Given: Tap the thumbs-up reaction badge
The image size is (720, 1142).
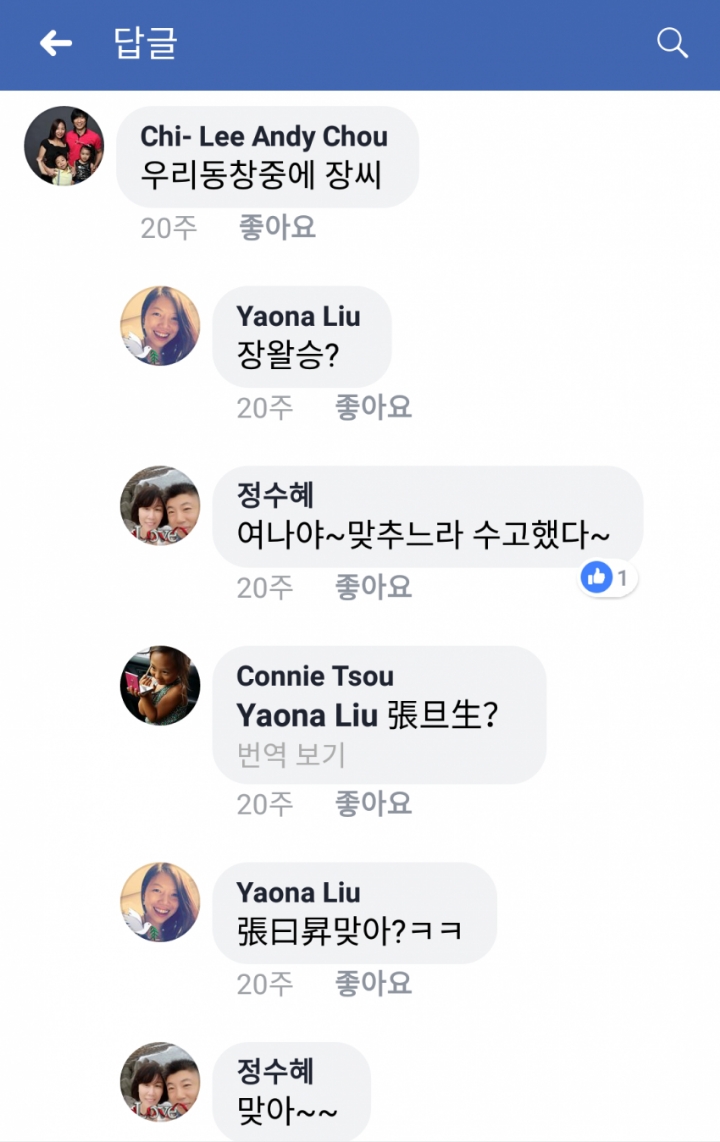Looking at the screenshot, I should coord(606,577).
